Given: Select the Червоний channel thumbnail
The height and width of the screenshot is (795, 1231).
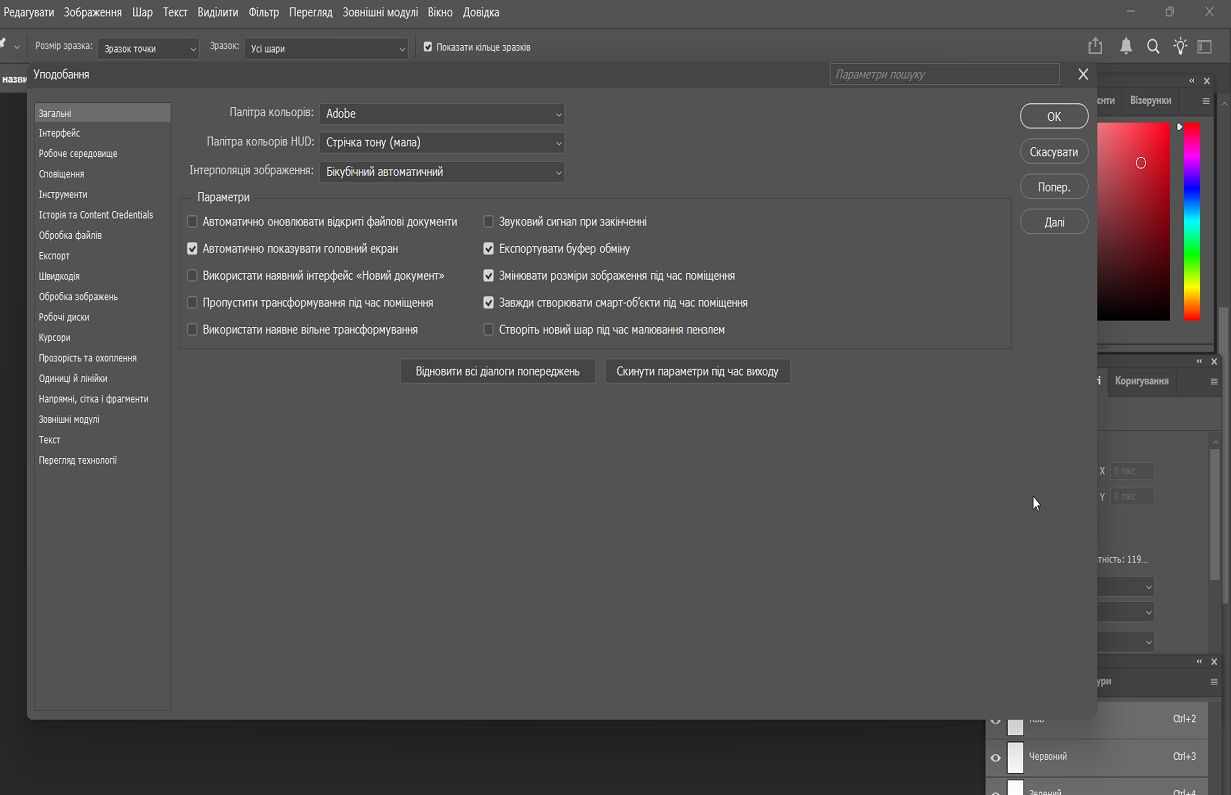Looking at the screenshot, I should click(x=1015, y=757).
